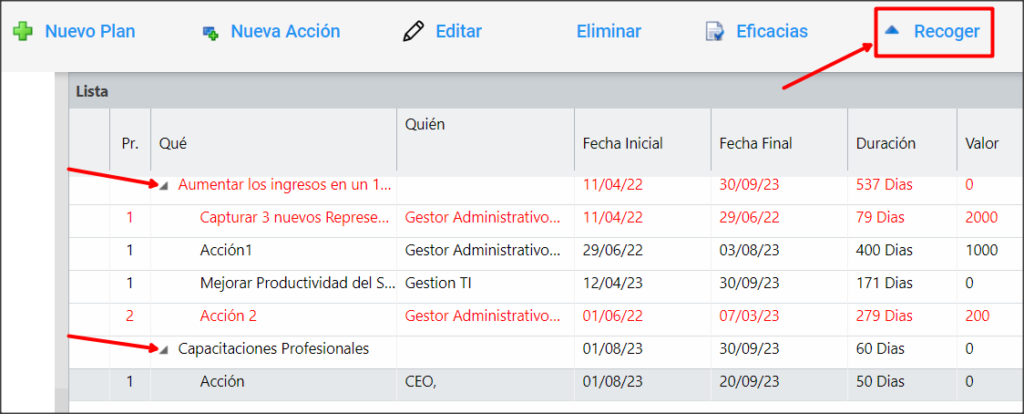
Task: Click the Duración column header
Action: pos(886,144)
